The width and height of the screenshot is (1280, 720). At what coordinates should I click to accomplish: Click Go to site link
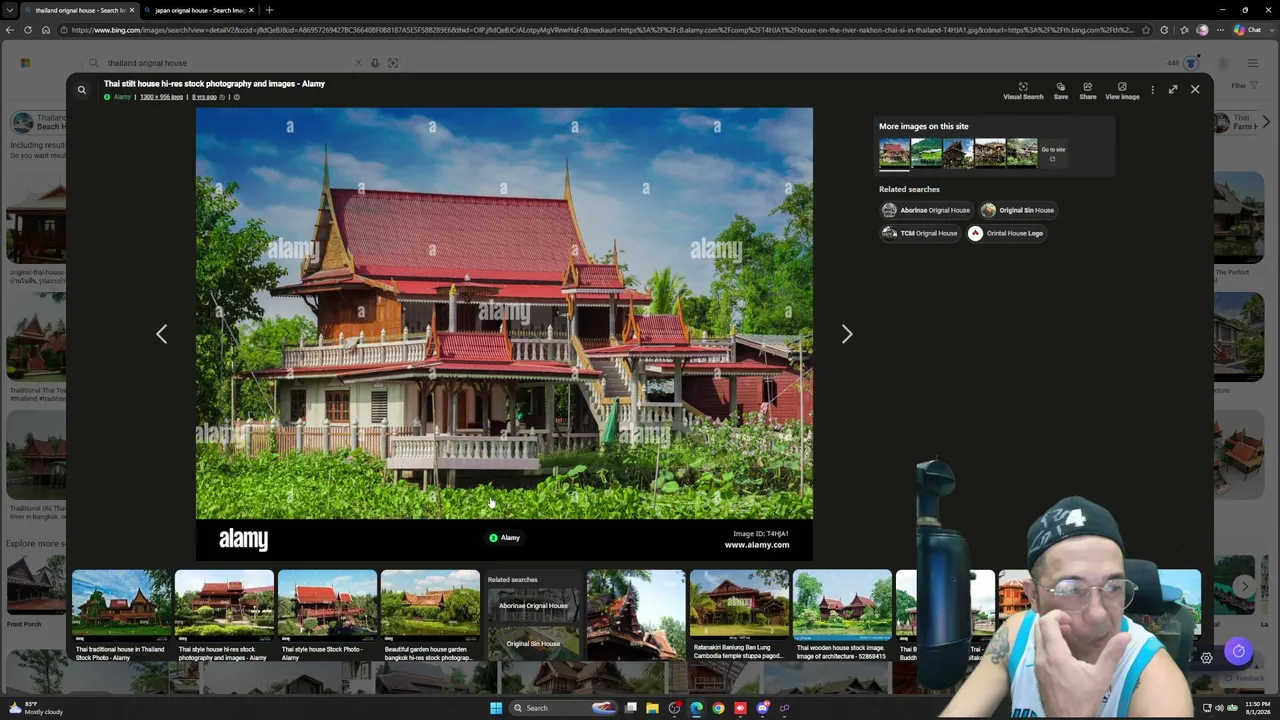[1053, 153]
